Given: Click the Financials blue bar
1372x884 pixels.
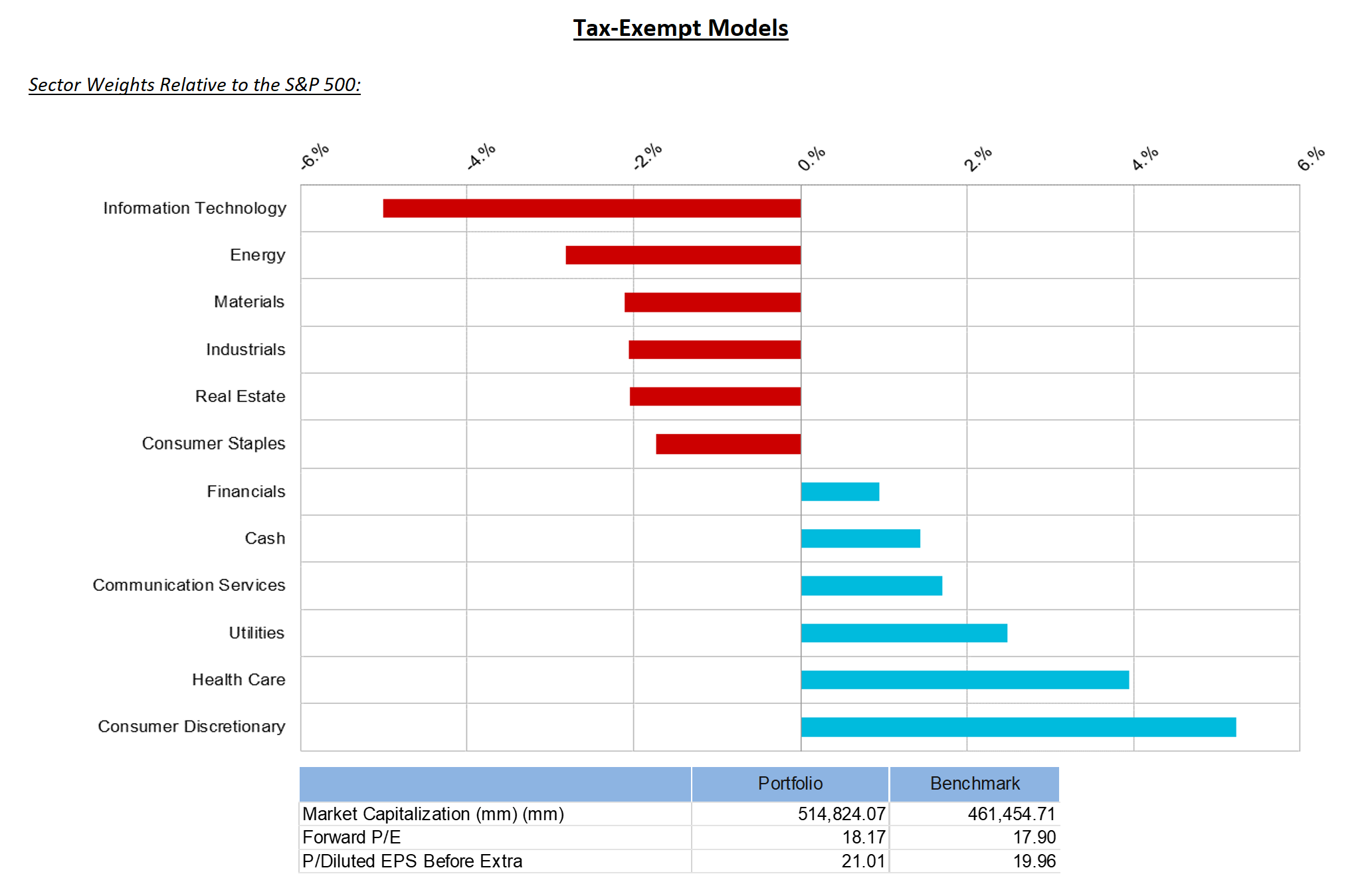Looking at the screenshot, I should tap(840, 492).
